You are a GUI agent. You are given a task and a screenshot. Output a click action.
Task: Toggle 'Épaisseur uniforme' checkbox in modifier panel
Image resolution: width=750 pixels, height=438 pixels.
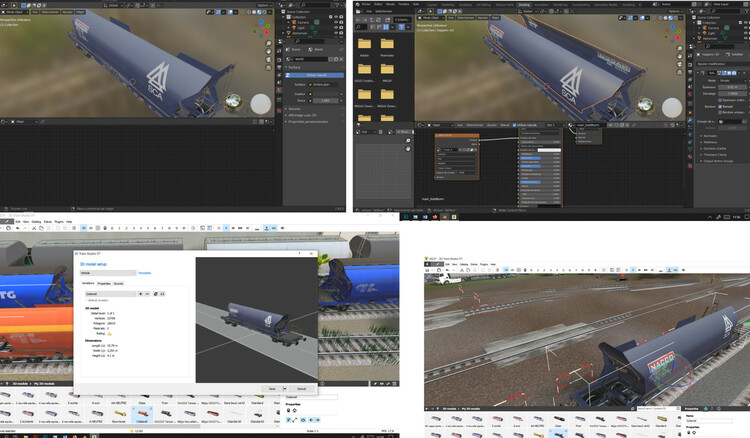coord(720,100)
